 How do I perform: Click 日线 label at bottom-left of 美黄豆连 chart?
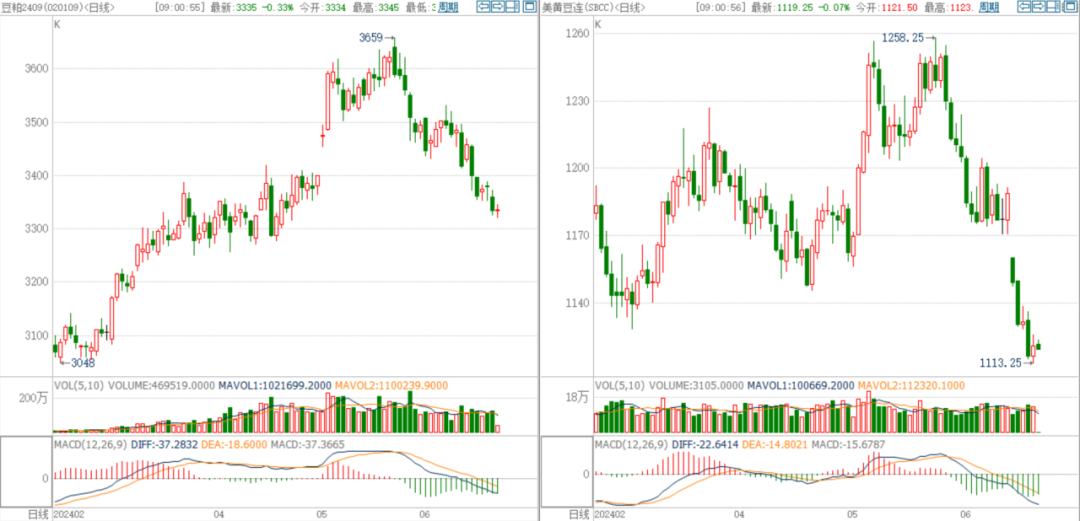point(578,514)
